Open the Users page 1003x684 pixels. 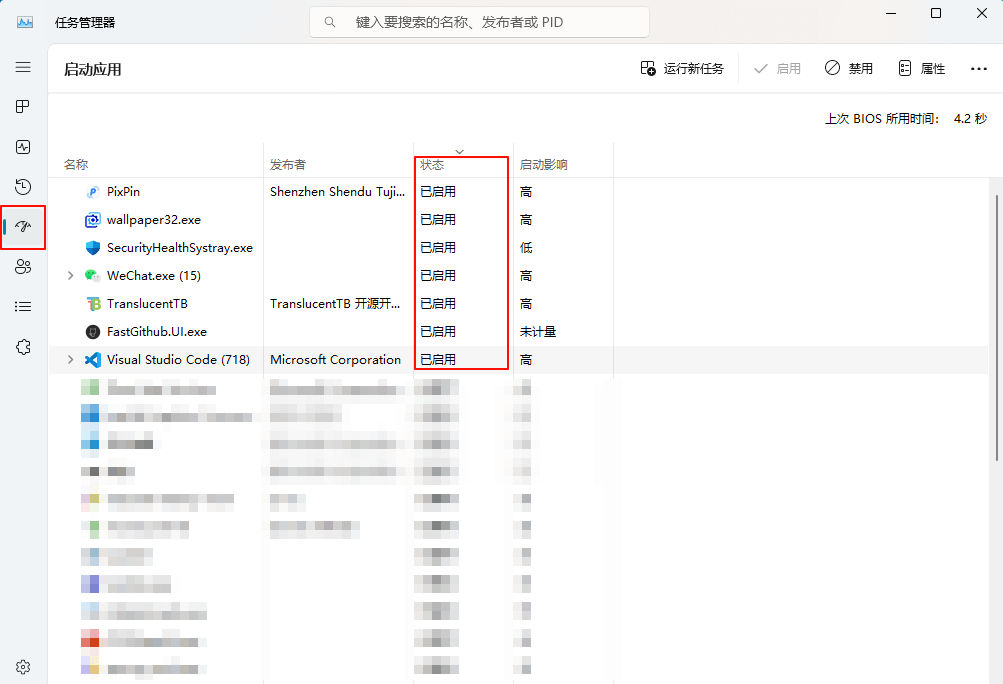point(23,266)
